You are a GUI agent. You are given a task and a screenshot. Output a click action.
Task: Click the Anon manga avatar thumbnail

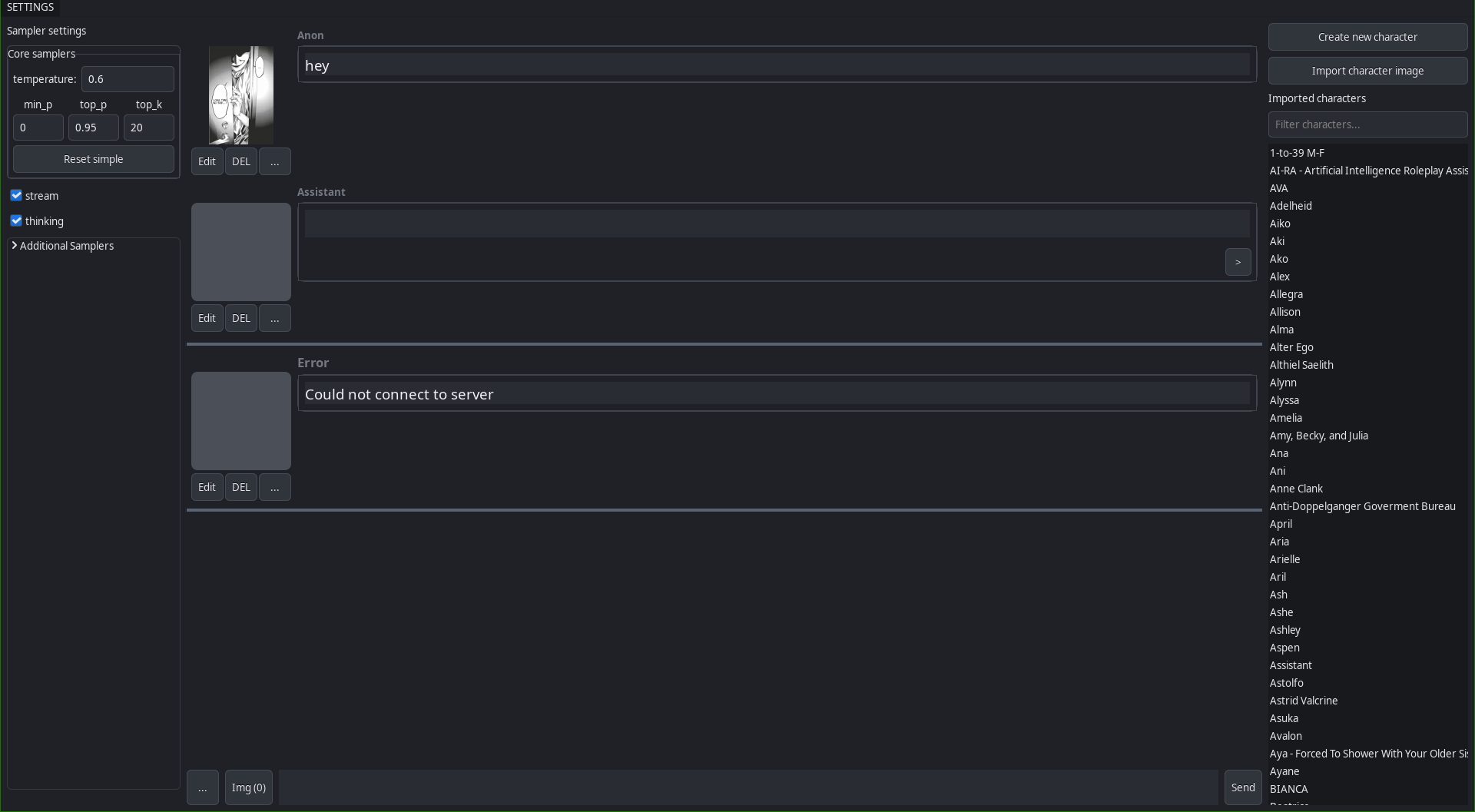coord(241,95)
